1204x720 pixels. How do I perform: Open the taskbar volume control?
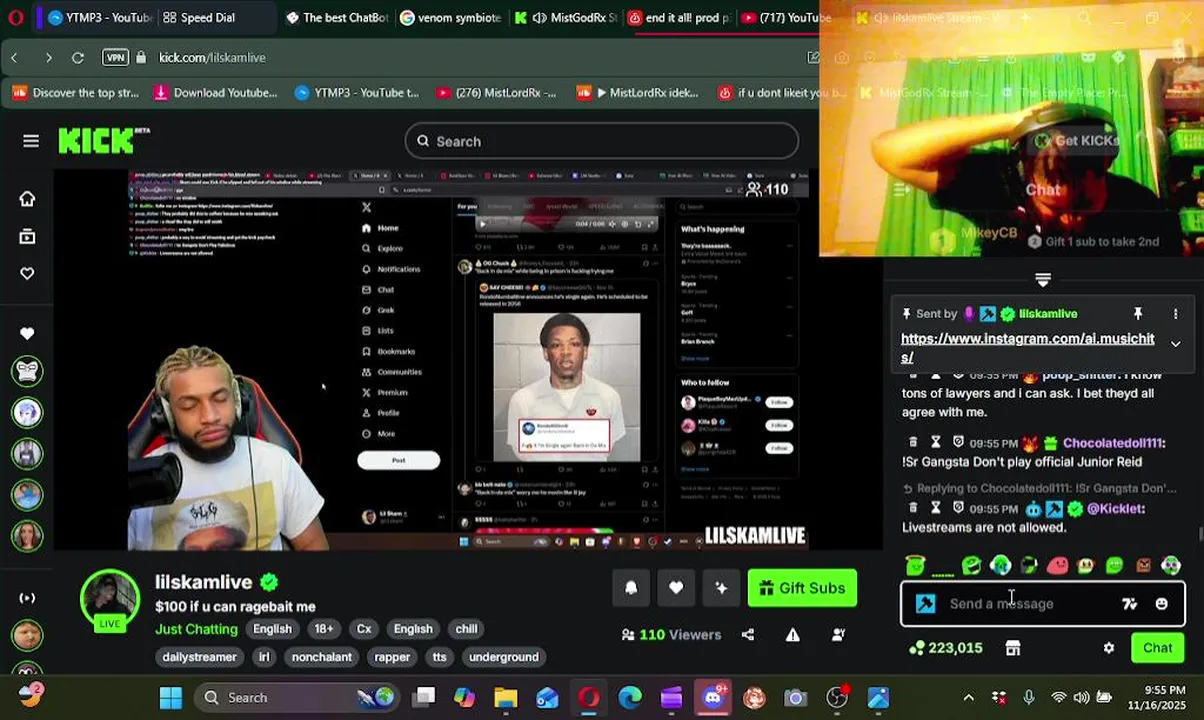(x=1081, y=697)
